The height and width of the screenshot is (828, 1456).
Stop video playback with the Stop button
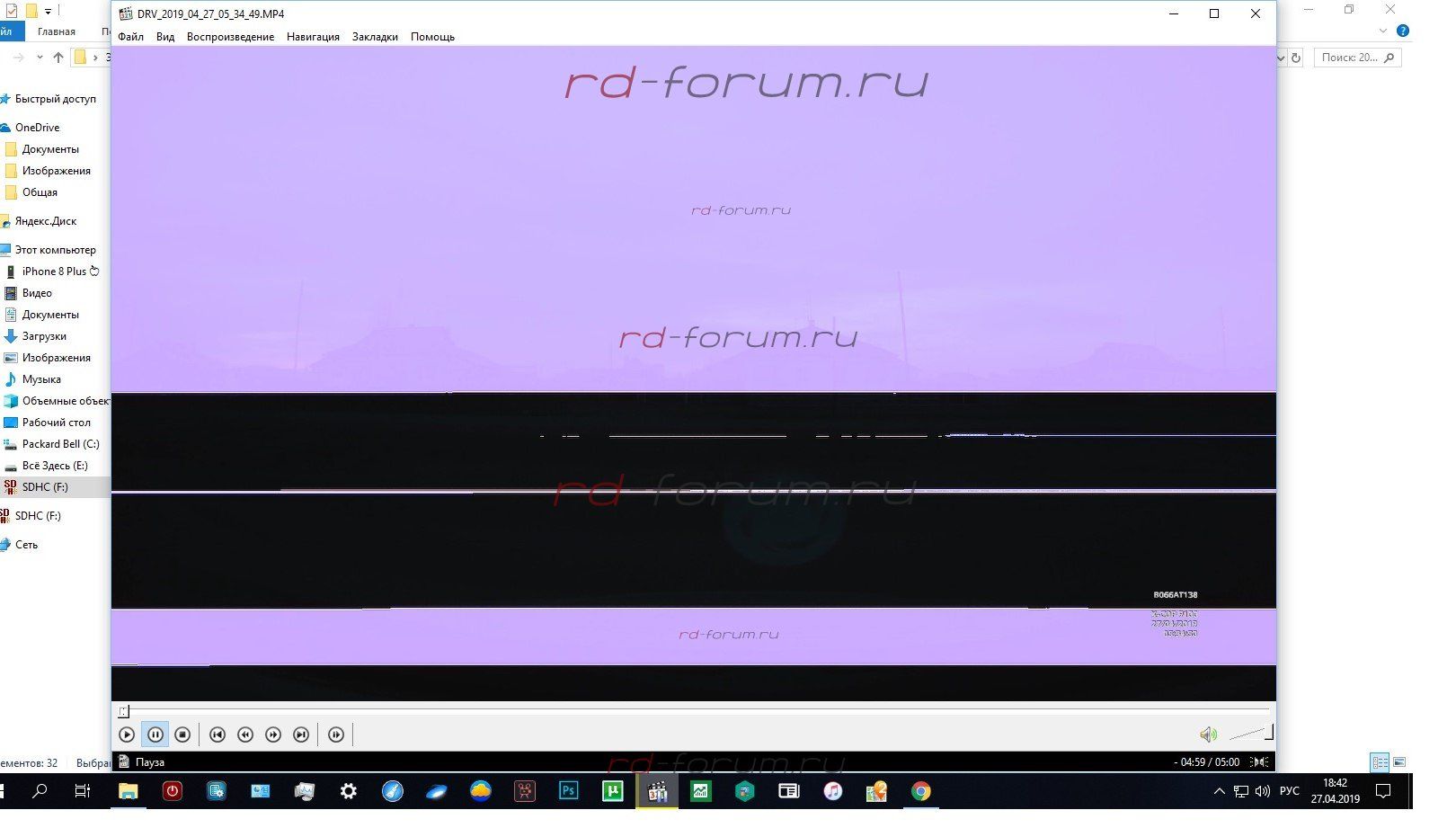coord(182,735)
